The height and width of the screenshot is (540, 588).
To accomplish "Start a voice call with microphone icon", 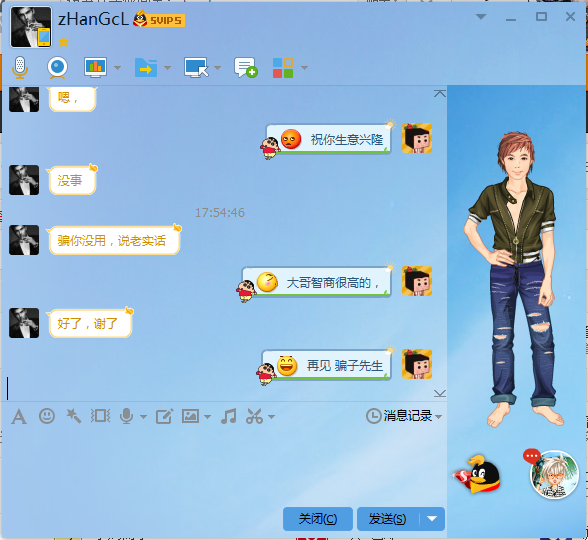I will click(20, 68).
